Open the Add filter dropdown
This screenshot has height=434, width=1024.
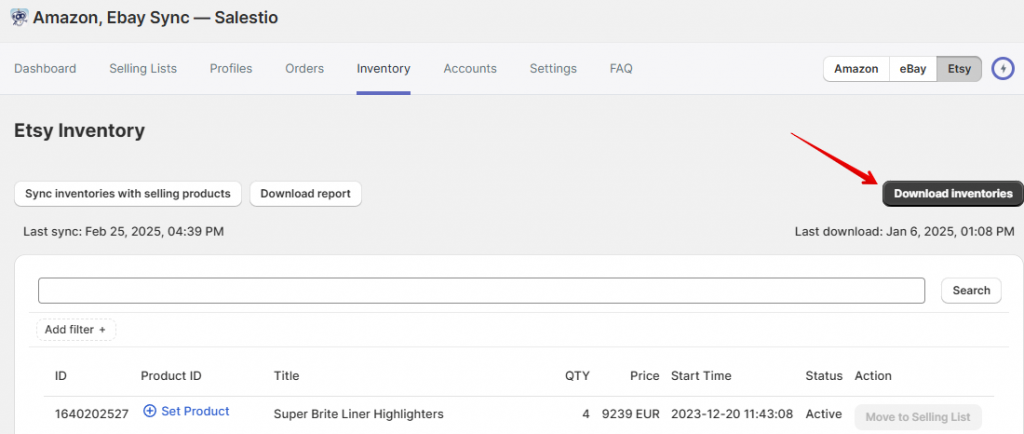point(76,330)
